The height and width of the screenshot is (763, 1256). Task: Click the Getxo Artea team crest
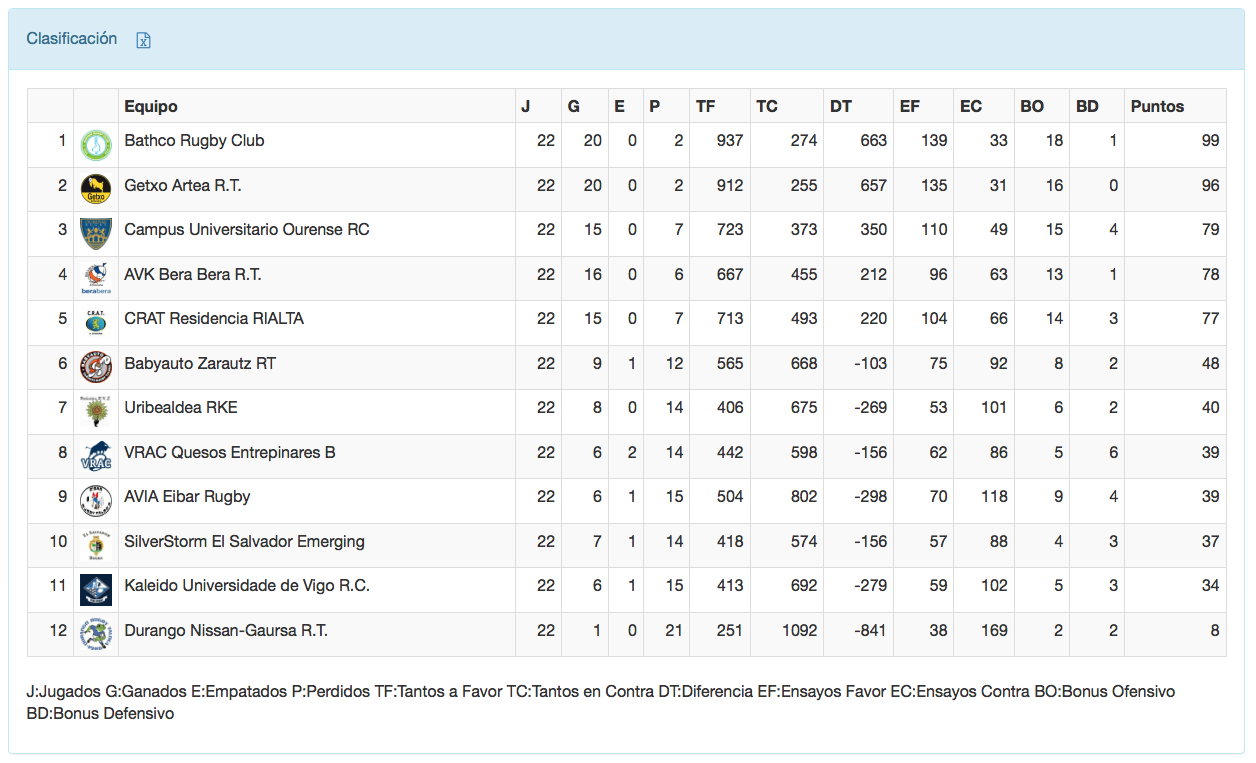click(x=96, y=189)
